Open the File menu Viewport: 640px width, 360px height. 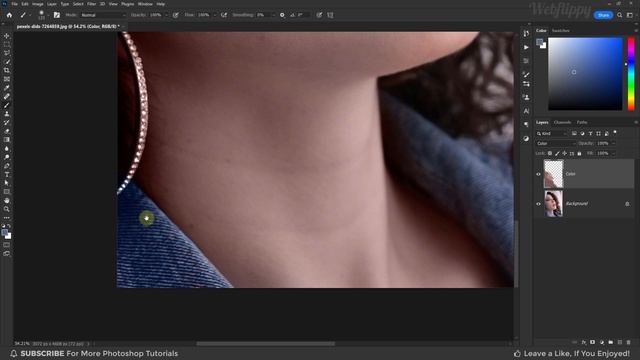point(14,4)
